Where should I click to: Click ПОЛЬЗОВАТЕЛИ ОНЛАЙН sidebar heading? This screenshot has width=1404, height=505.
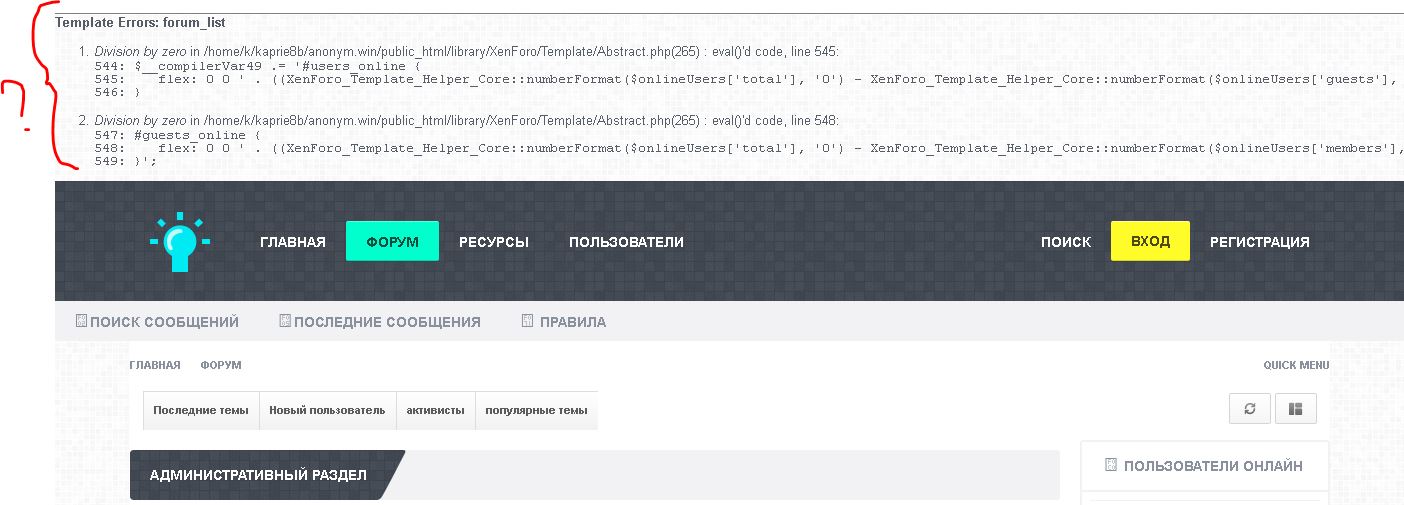(1213, 465)
